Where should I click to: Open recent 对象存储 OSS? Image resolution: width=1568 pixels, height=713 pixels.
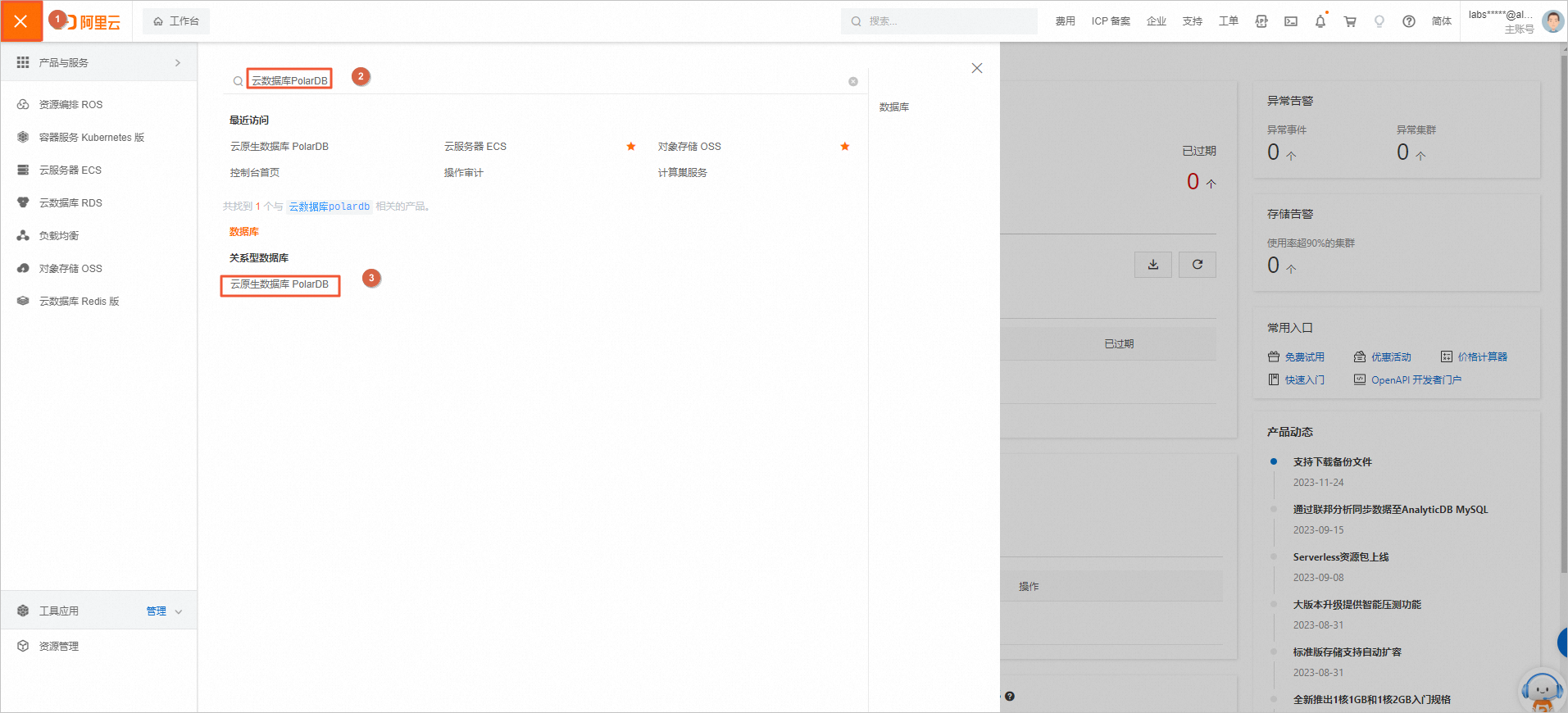tap(689, 147)
